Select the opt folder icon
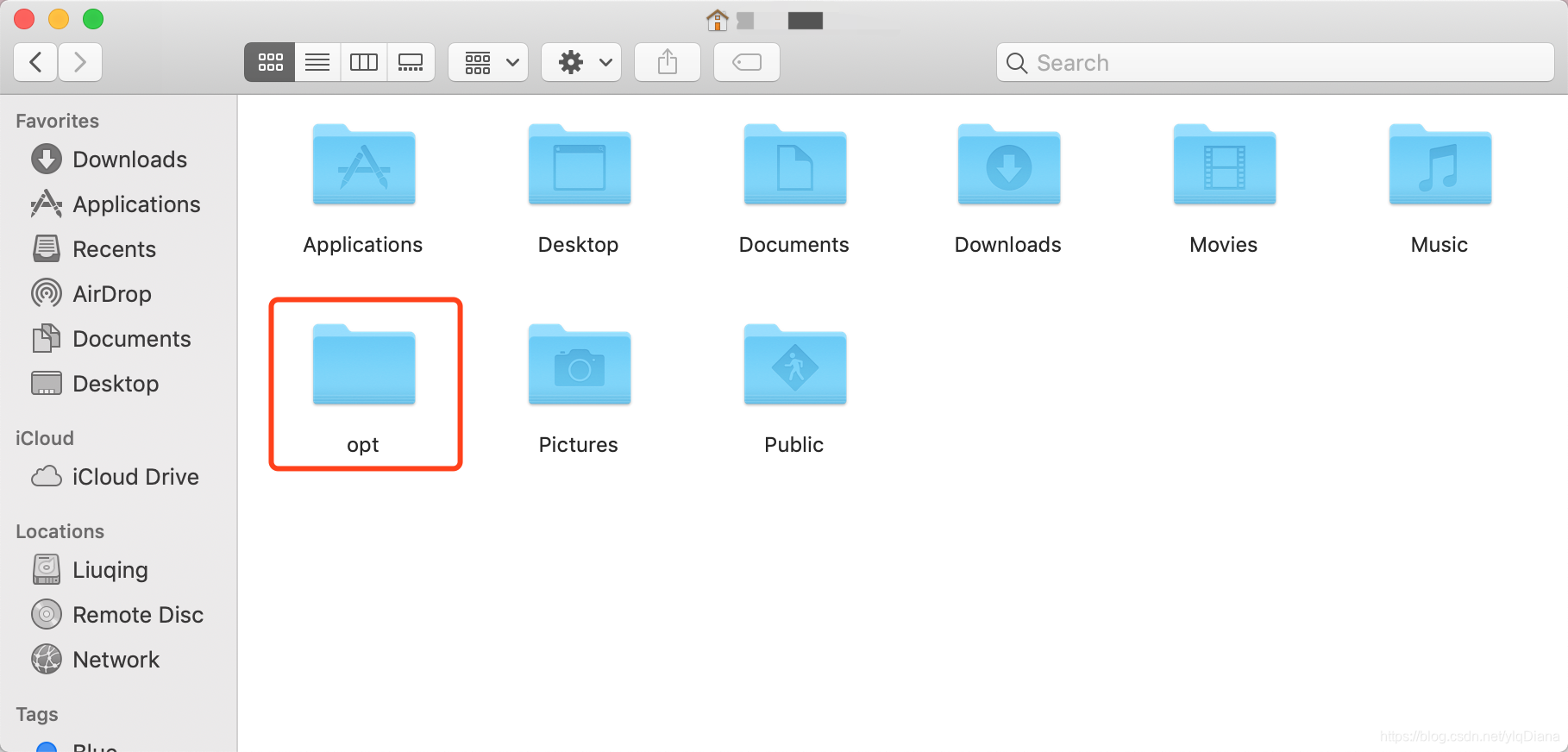The height and width of the screenshot is (752, 1568). (364, 365)
